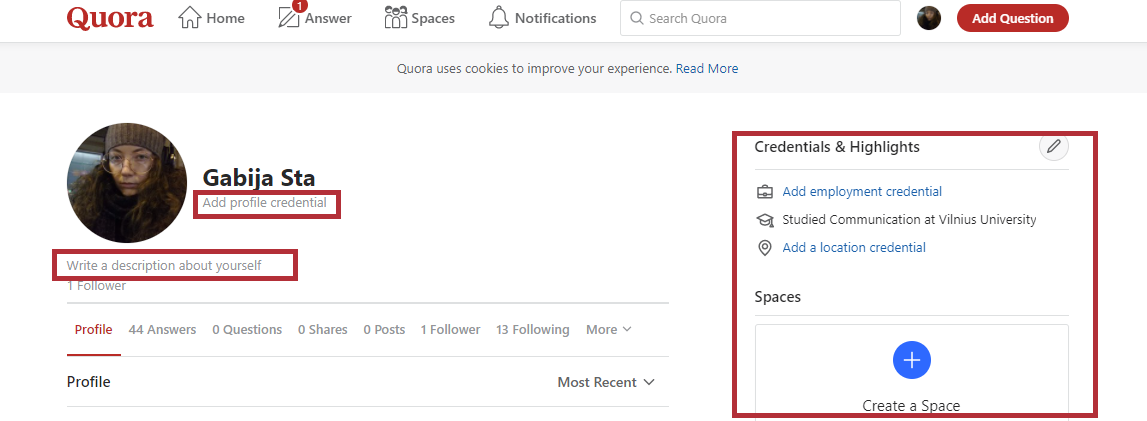Click Add a location credential link
The image size is (1147, 421).
pyautogui.click(x=853, y=247)
